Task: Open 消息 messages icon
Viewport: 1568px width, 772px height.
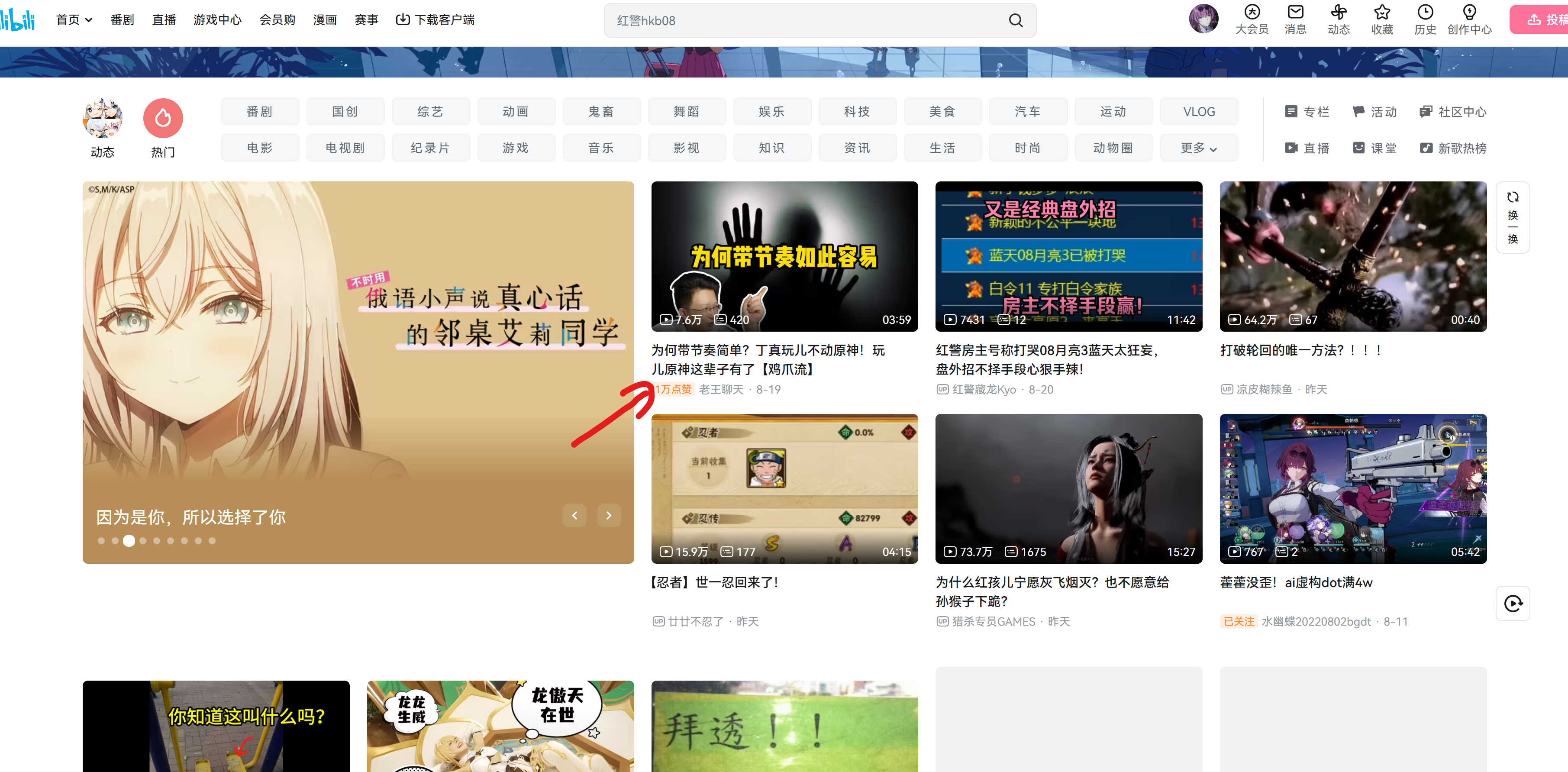Action: coord(1295,20)
